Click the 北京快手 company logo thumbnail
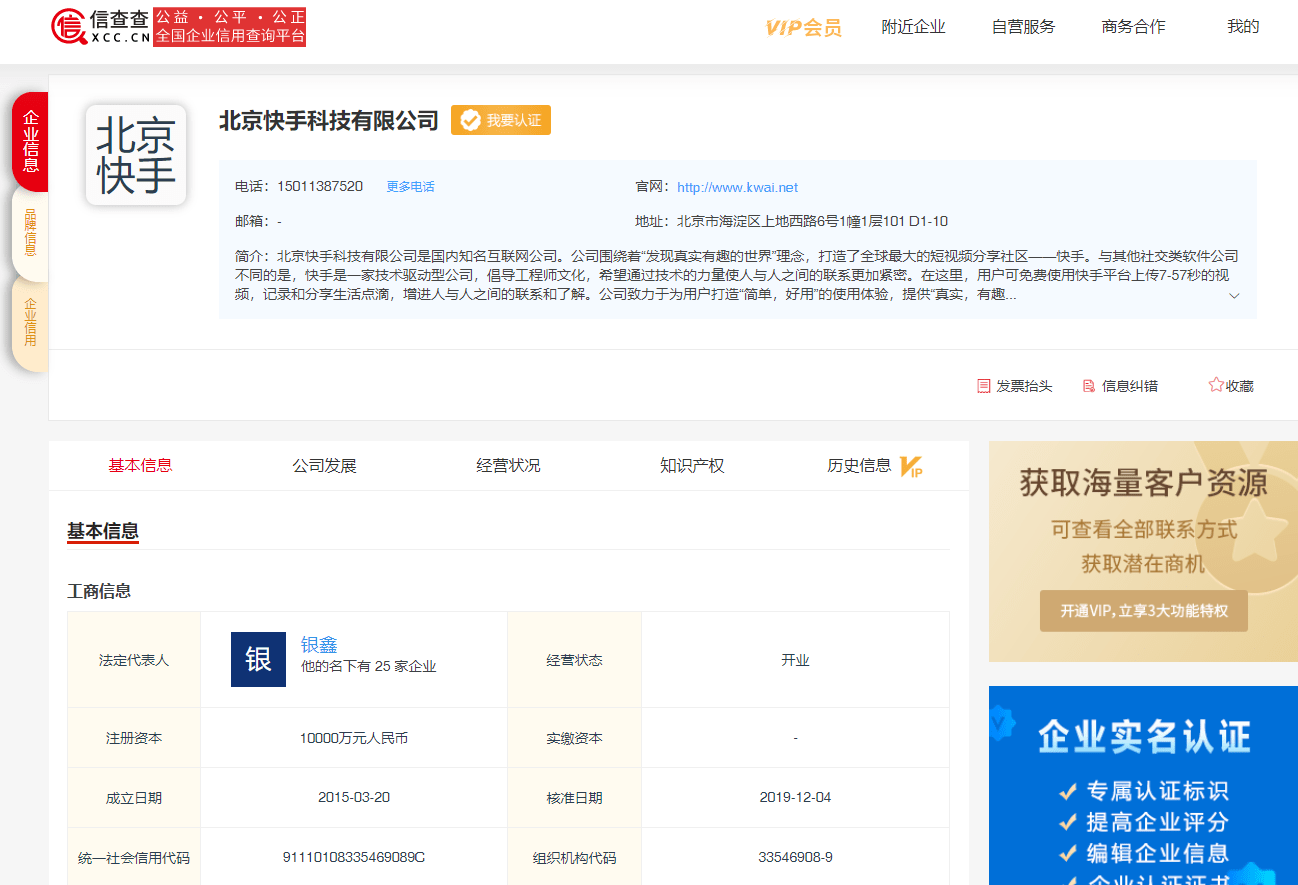This screenshot has width=1298, height=885. tap(136, 155)
